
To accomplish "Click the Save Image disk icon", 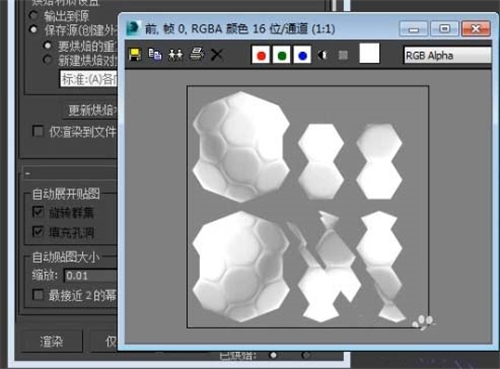I will (x=135, y=55).
